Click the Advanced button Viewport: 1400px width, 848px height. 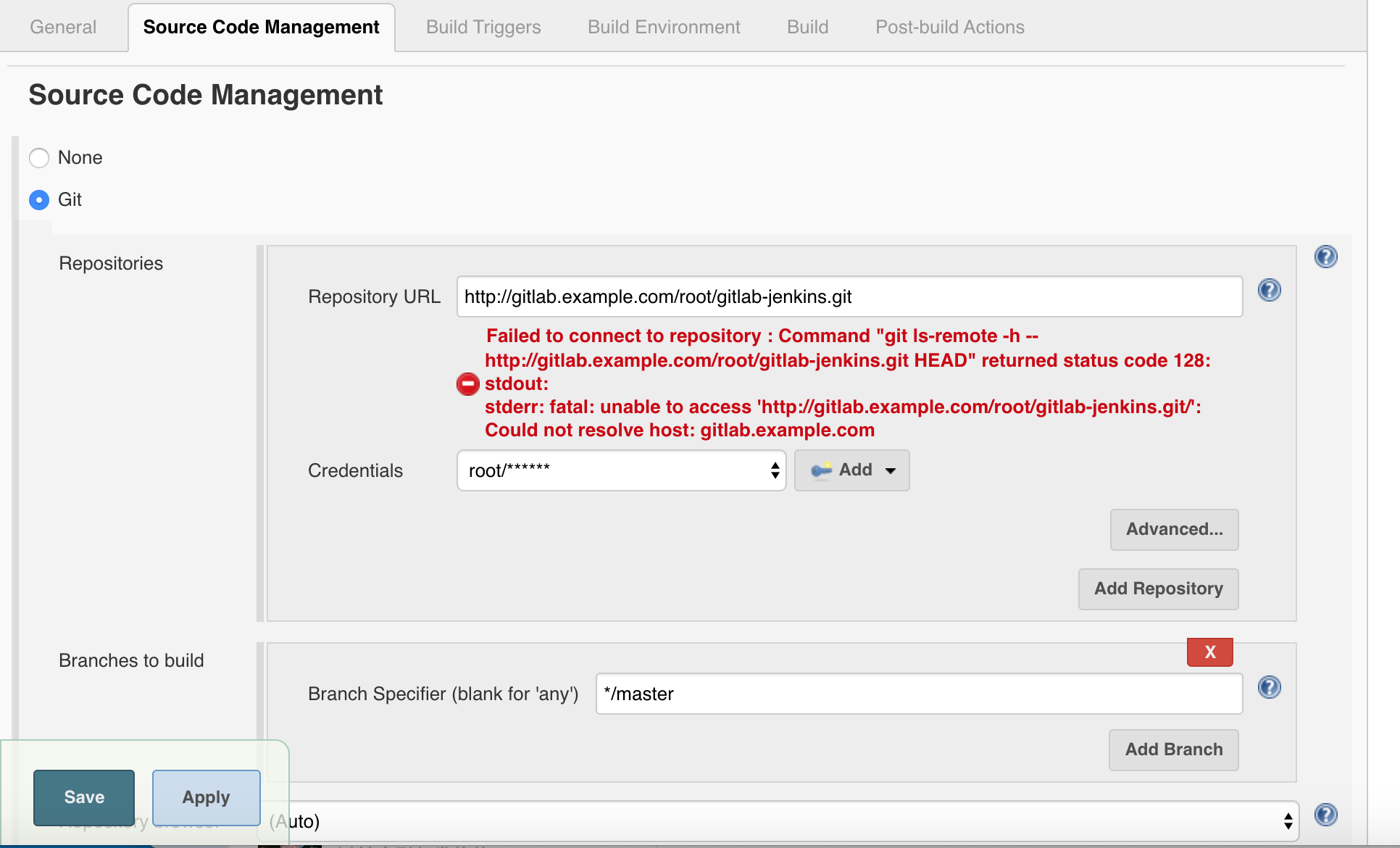[x=1174, y=530]
